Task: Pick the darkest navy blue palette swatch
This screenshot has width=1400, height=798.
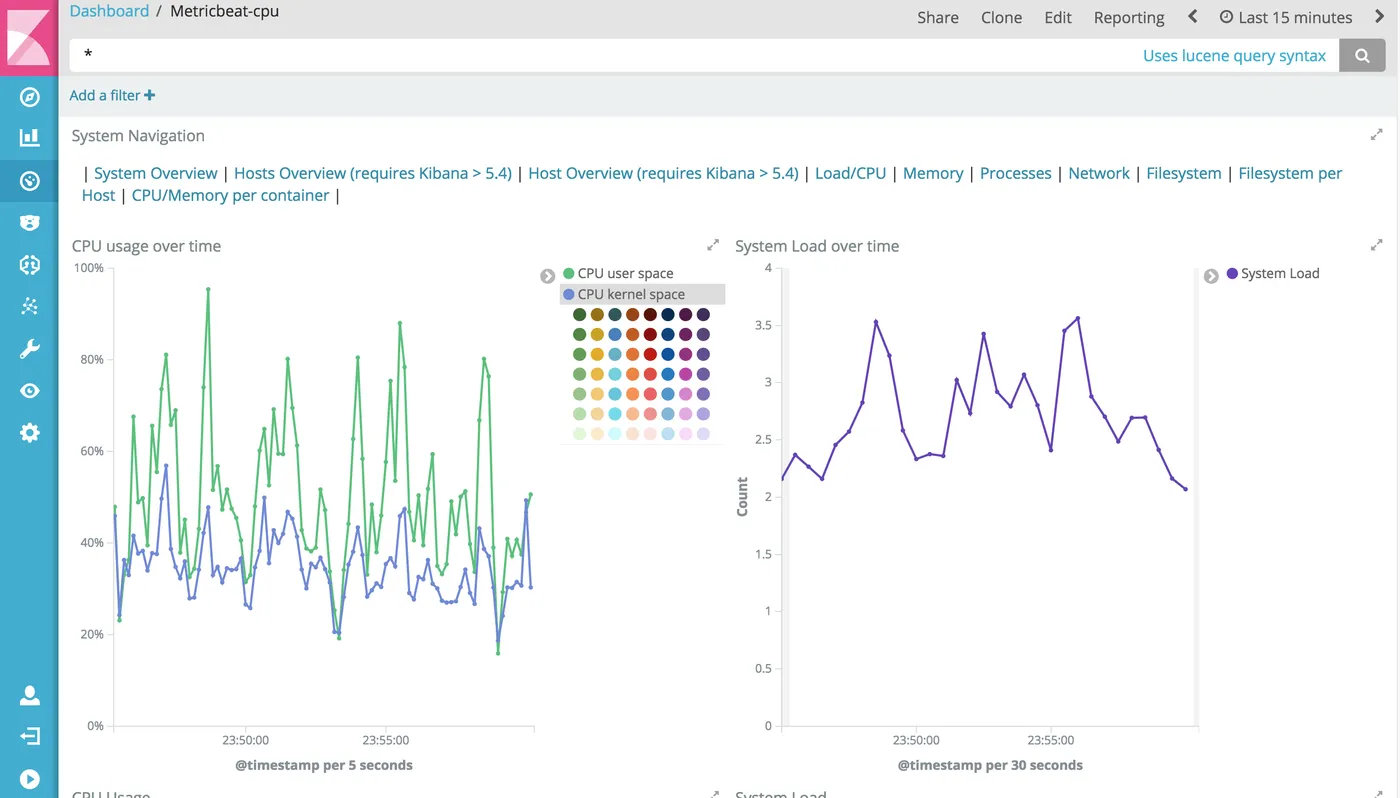Action: [x=668, y=315]
